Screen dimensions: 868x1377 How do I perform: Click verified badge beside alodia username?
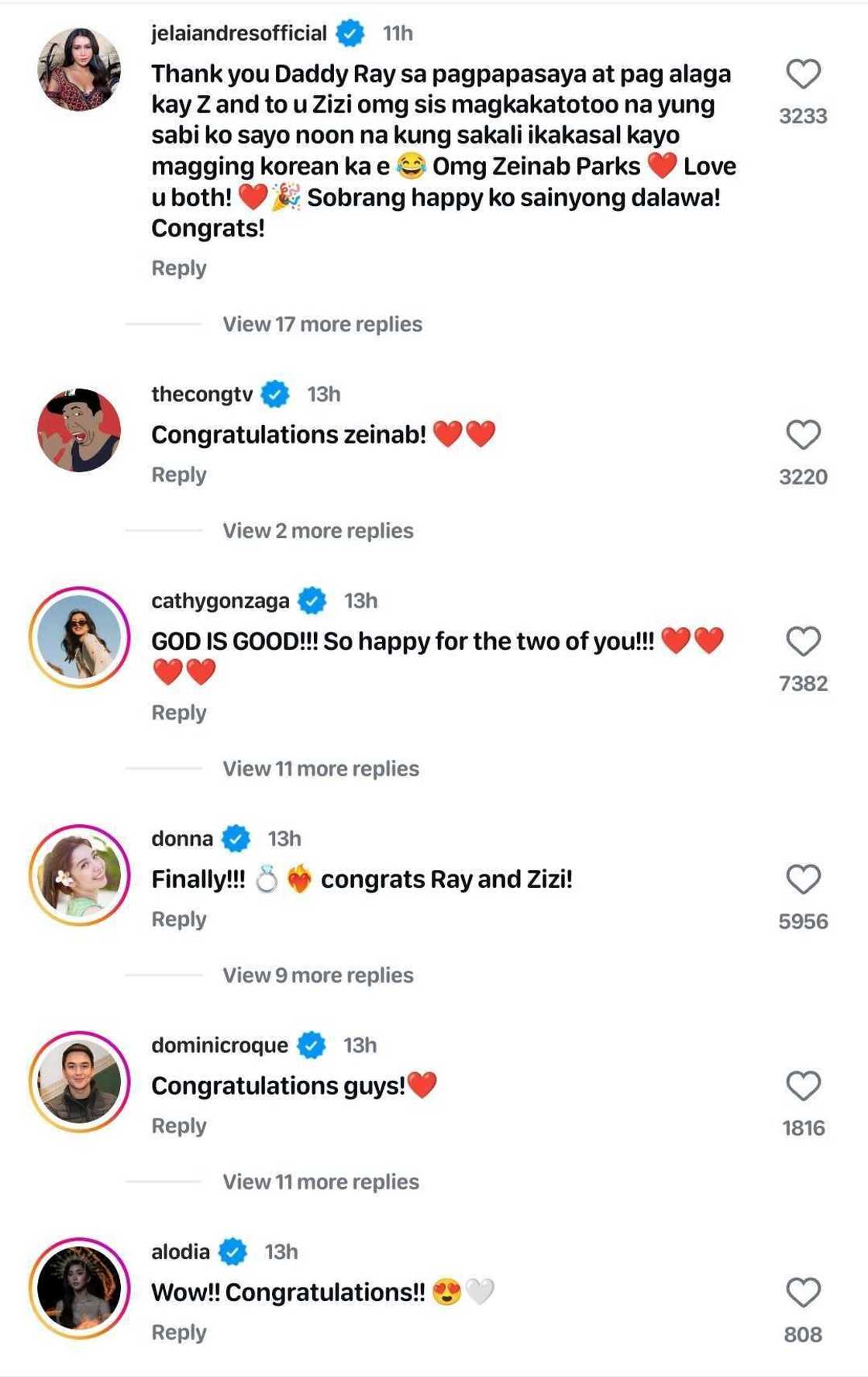(232, 1251)
